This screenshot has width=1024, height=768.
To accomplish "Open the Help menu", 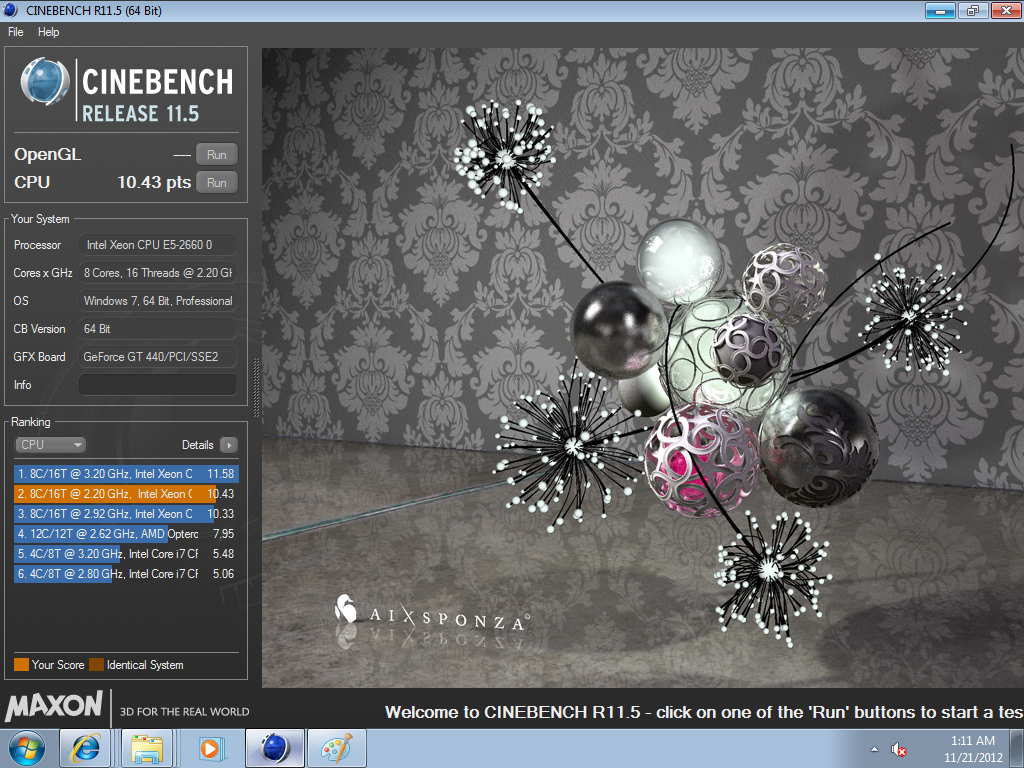I will point(48,32).
